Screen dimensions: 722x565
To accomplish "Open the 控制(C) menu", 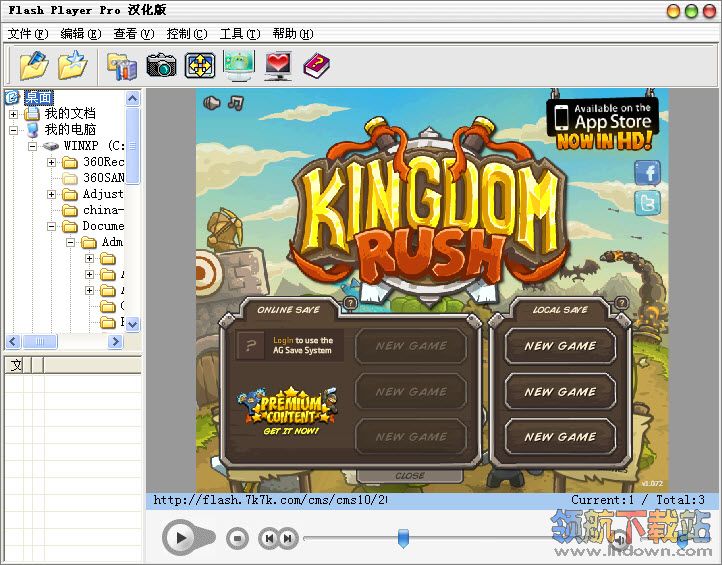I will click(186, 34).
